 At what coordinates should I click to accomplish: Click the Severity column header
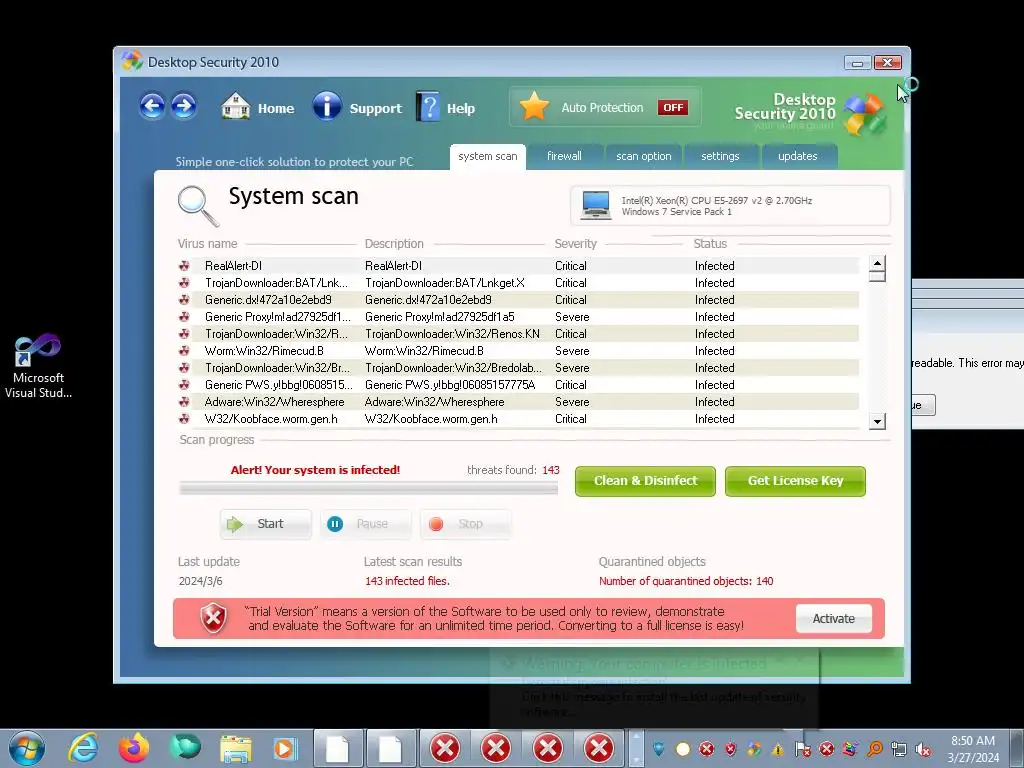click(x=575, y=244)
